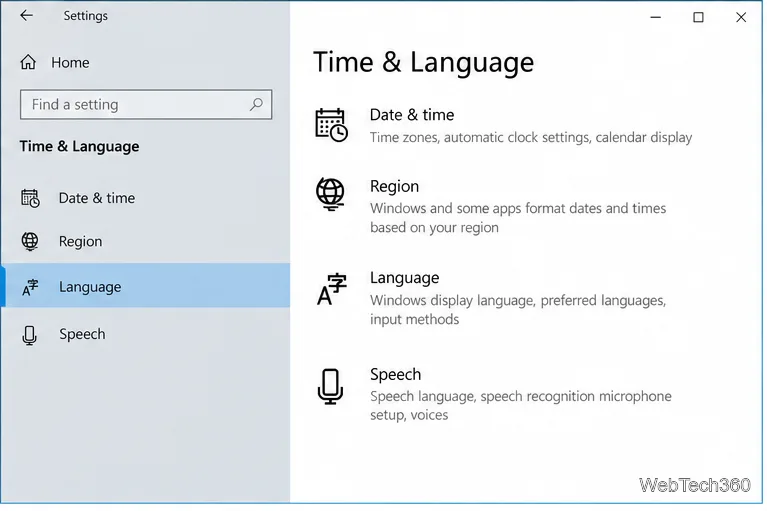Click large Date & time calendar clock icon
Viewport: 767px width, 511px height.
tap(332, 125)
